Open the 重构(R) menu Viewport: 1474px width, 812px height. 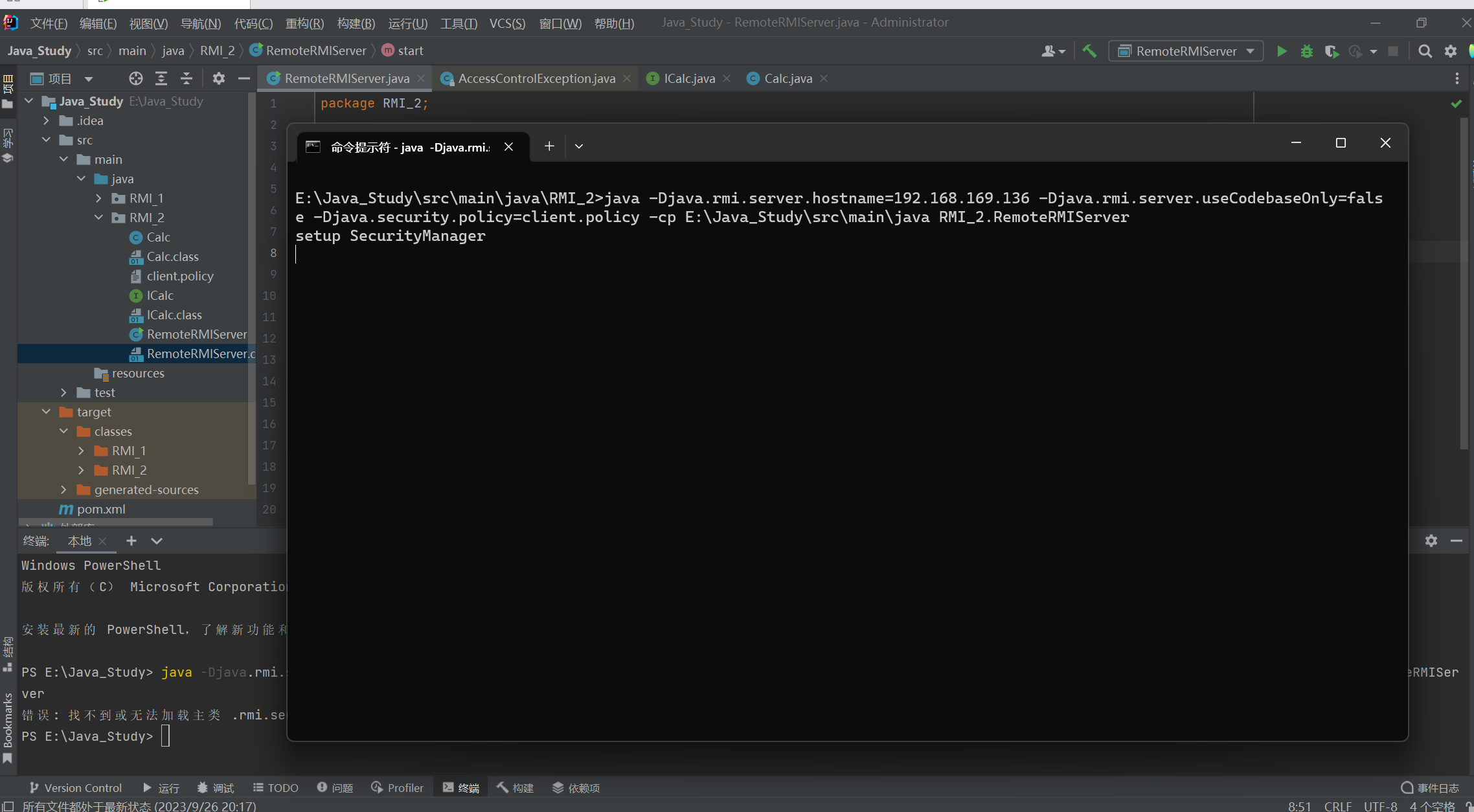tap(304, 23)
